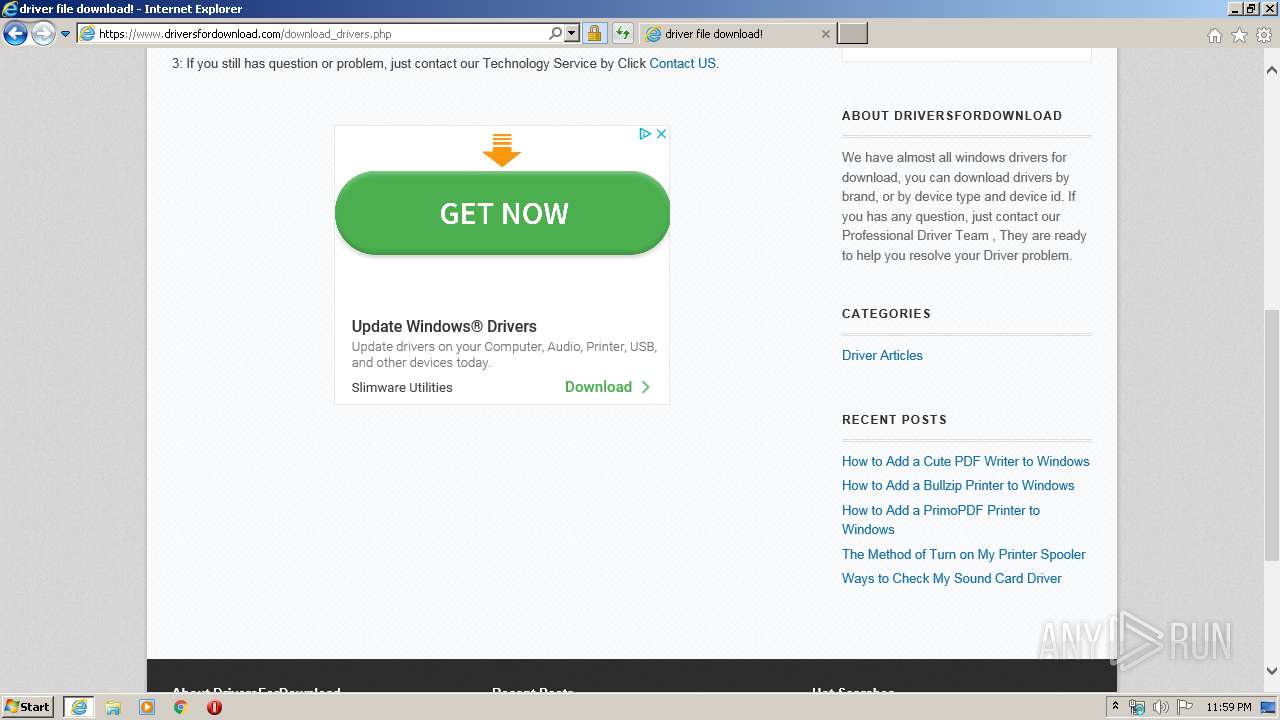Select the 'driver file download!' tab
Screen dimensions: 1280x720
click(737, 34)
